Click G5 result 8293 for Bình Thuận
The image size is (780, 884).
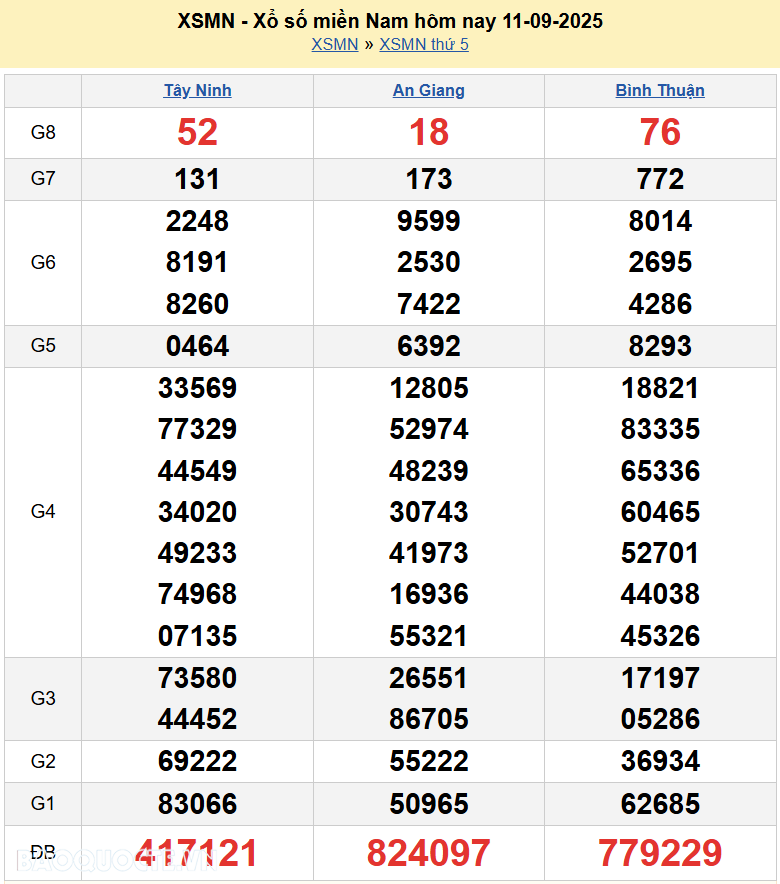point(660,346)
